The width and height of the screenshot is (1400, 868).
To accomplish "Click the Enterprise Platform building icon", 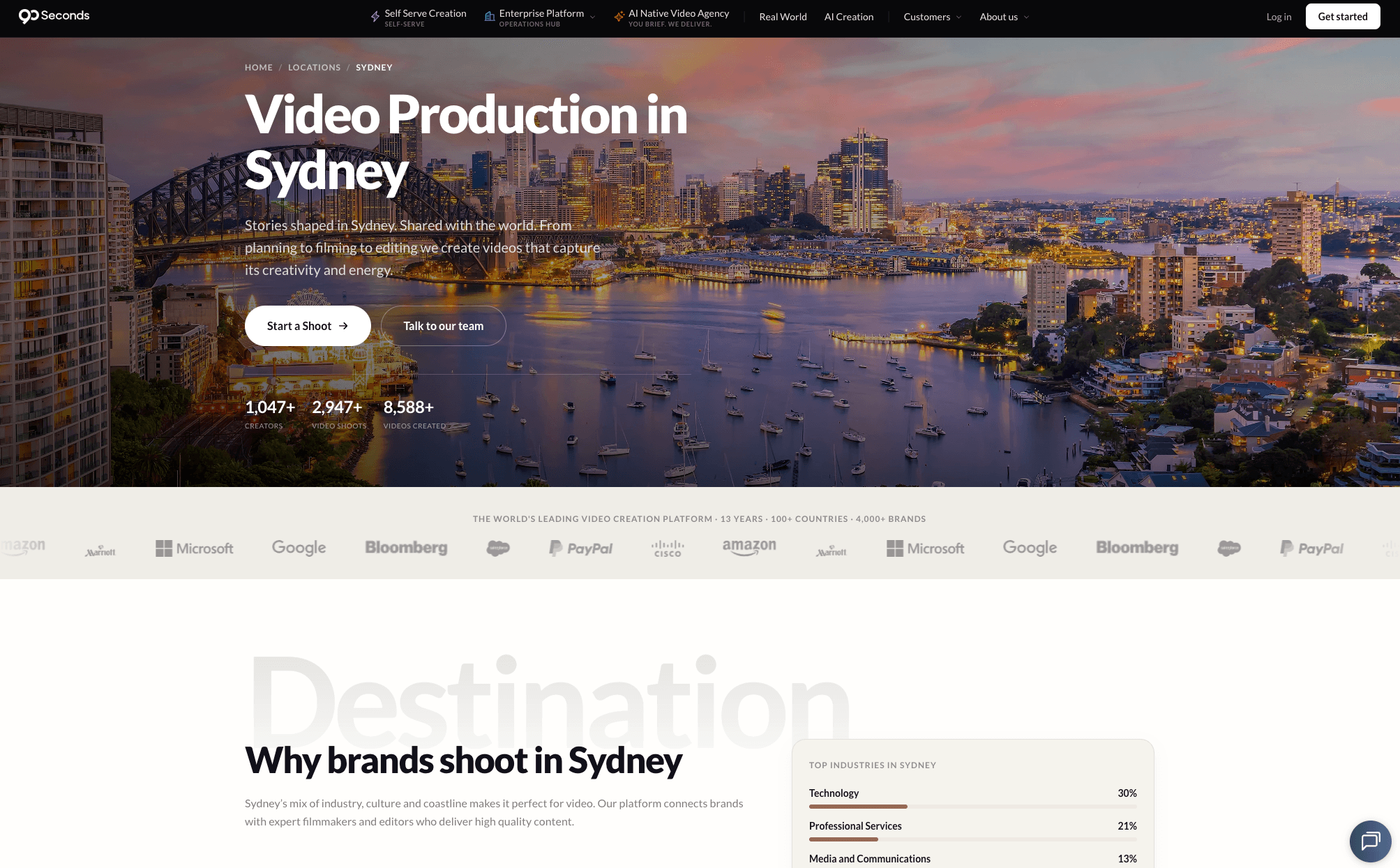I will click(490, 17).
